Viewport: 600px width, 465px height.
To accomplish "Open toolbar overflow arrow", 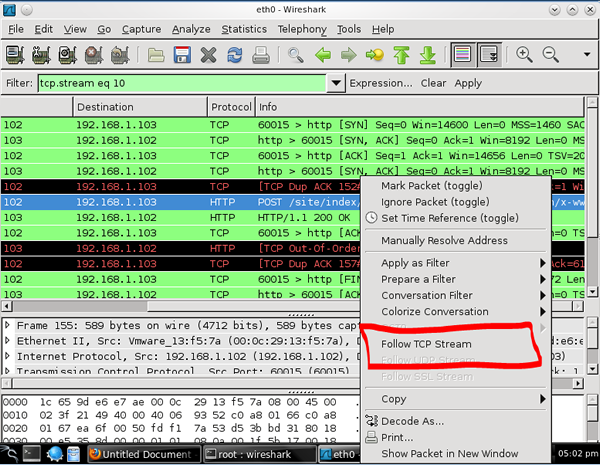I will coord(587,55).
